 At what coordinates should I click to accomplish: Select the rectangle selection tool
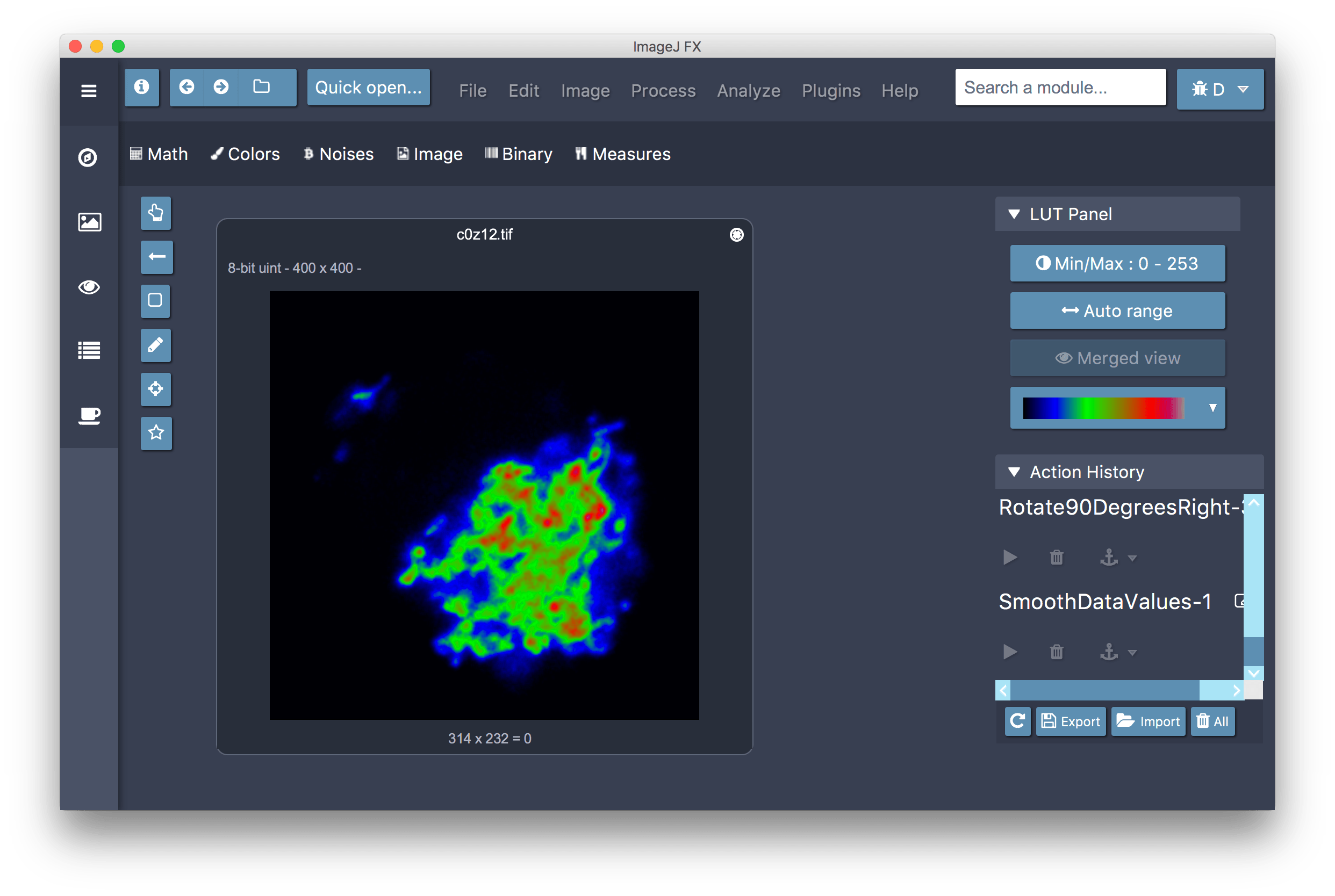155,302
